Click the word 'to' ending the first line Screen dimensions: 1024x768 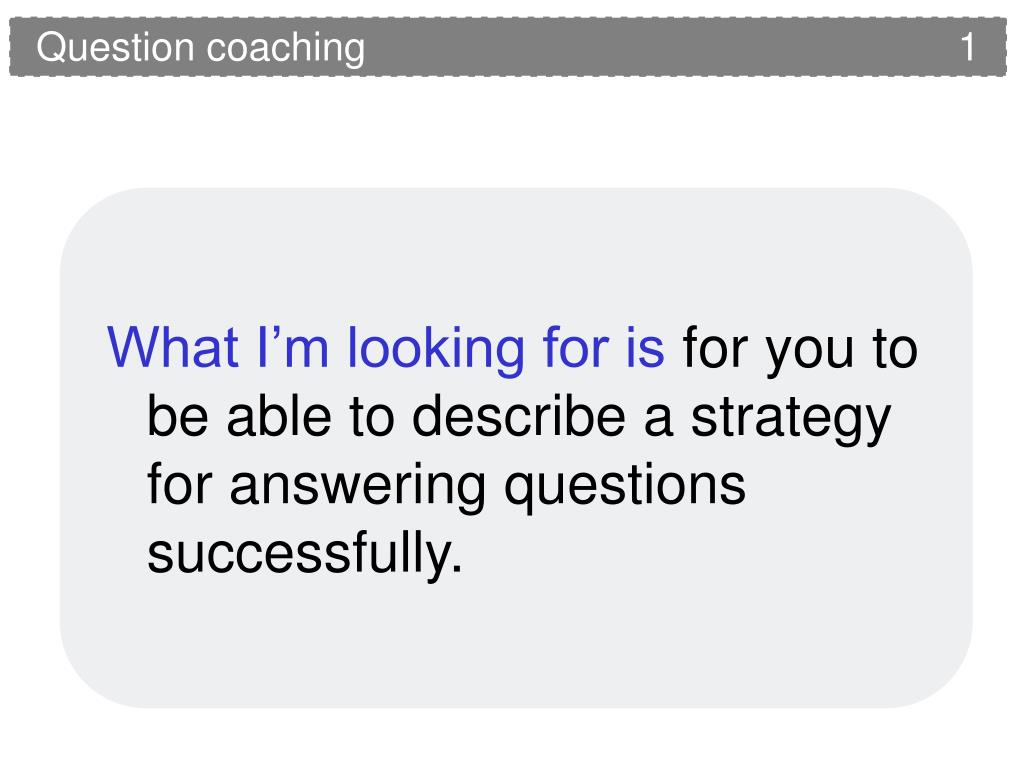point(895,349)
